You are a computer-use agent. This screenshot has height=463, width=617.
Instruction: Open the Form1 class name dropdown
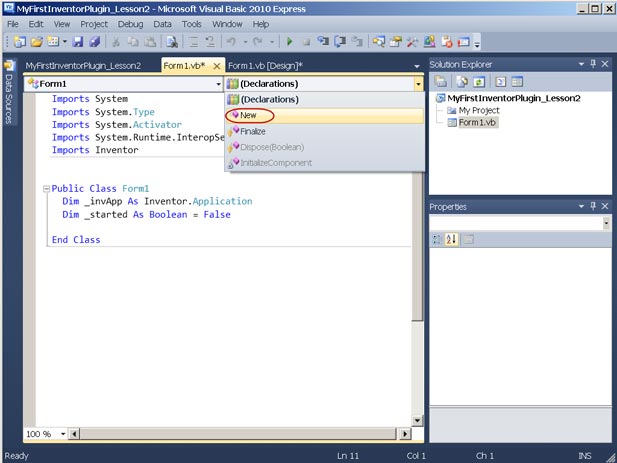point(219,84)
